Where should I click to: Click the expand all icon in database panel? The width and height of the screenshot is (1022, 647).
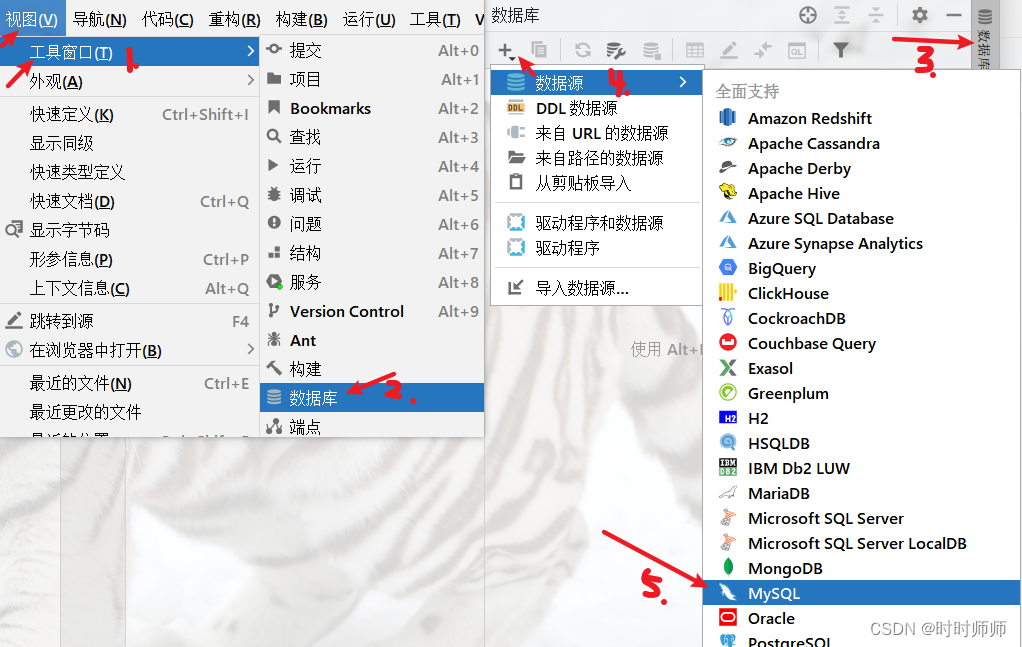point(842,15)
